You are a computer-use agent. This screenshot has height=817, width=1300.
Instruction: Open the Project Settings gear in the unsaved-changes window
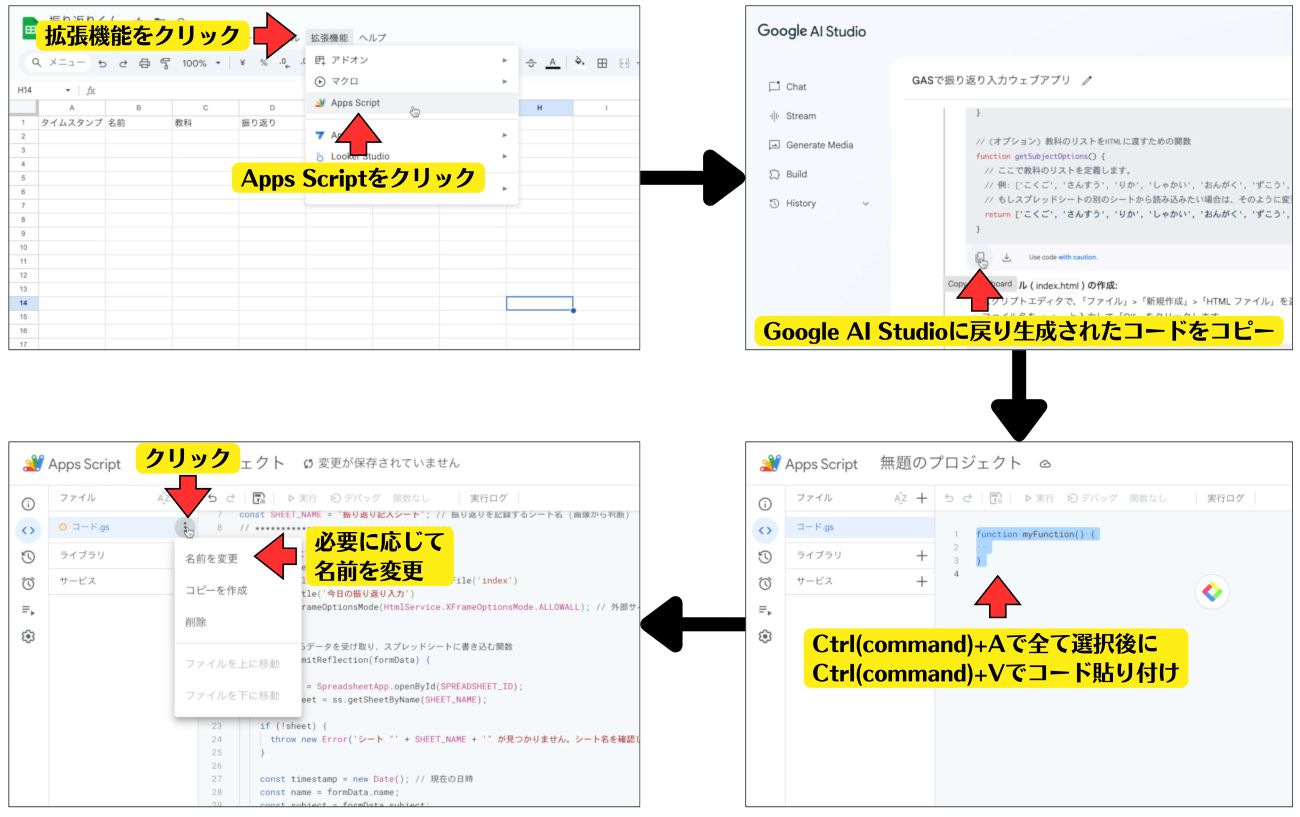pos(28,636)
